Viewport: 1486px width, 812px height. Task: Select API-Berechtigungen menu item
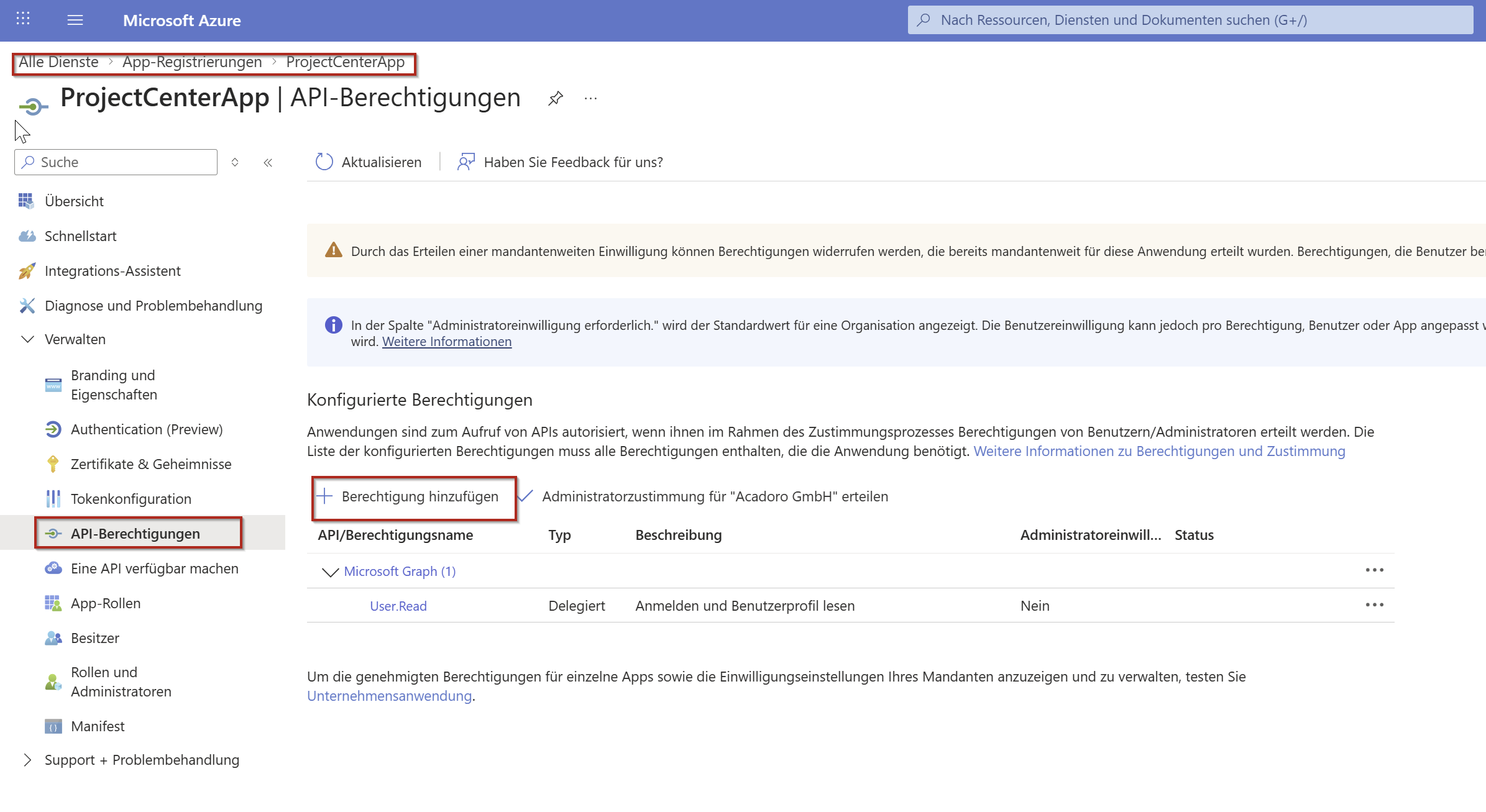[x=135, y=534]
